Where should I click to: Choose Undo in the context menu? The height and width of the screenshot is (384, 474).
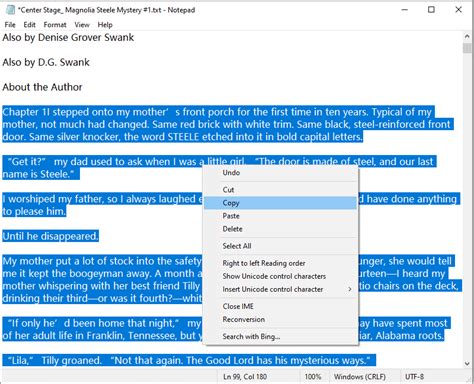coord(281,173)
